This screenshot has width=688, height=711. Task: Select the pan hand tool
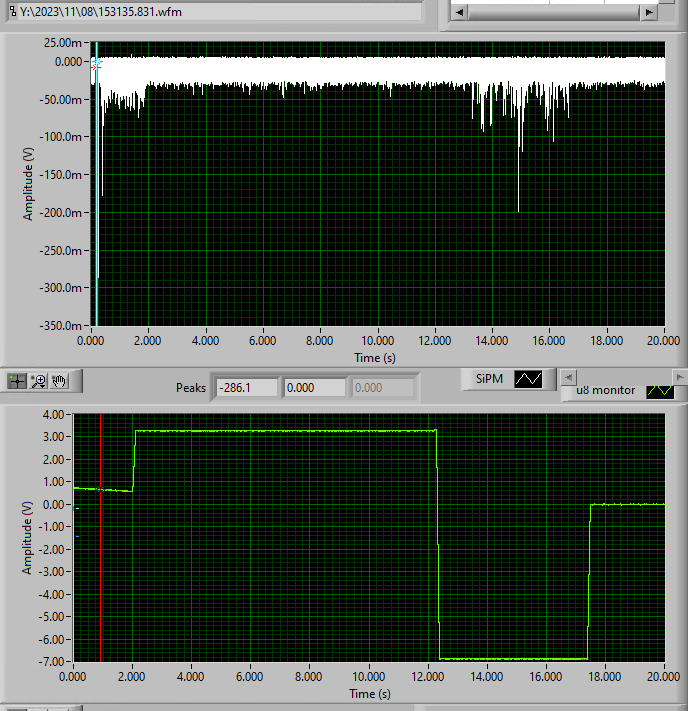(x=59, y=381)
